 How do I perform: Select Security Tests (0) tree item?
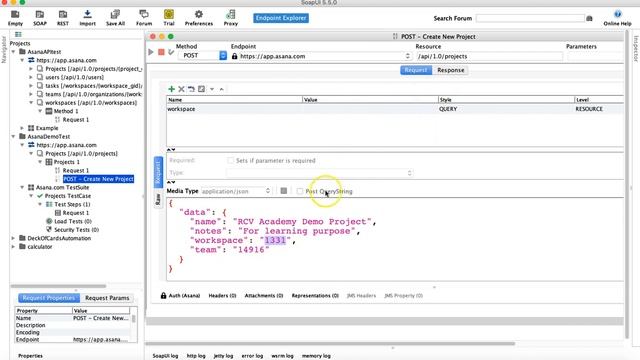click(x=76, y=230)
